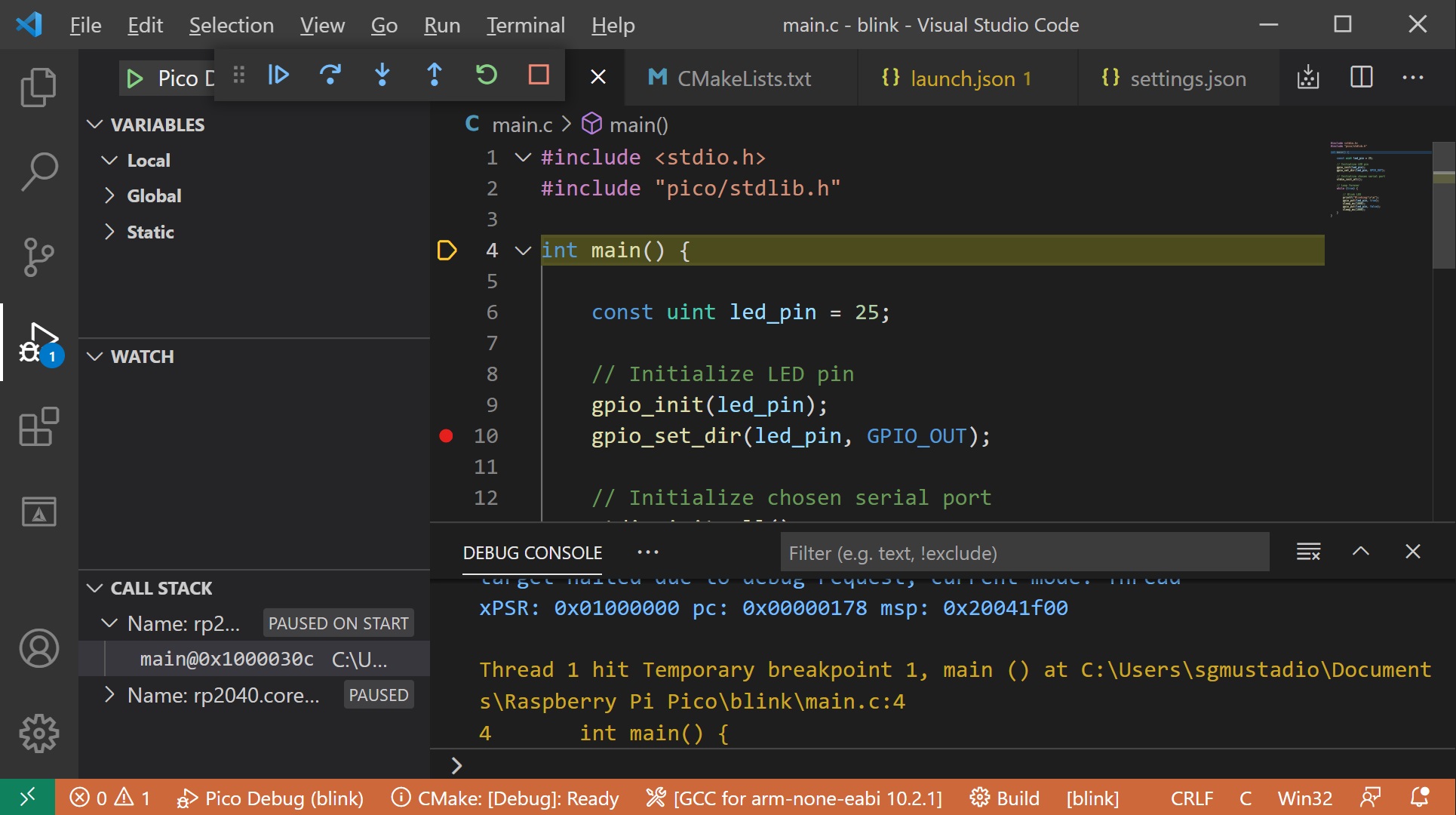1456x815 pixels.
Task: Click the Step Into arrow icon
Action: pos(382,75)
